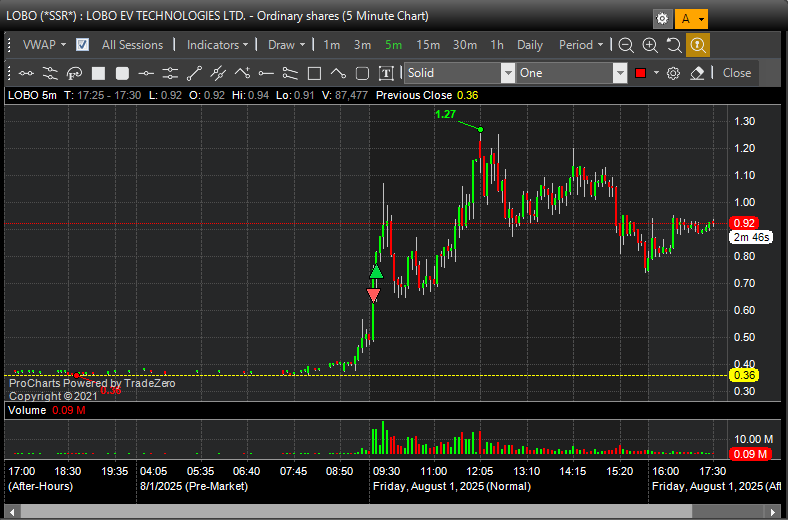Screen dimensions: 788x520
Task: Switch to 15m timeframe
Action: pyautogui.click(x=428, y=45)
